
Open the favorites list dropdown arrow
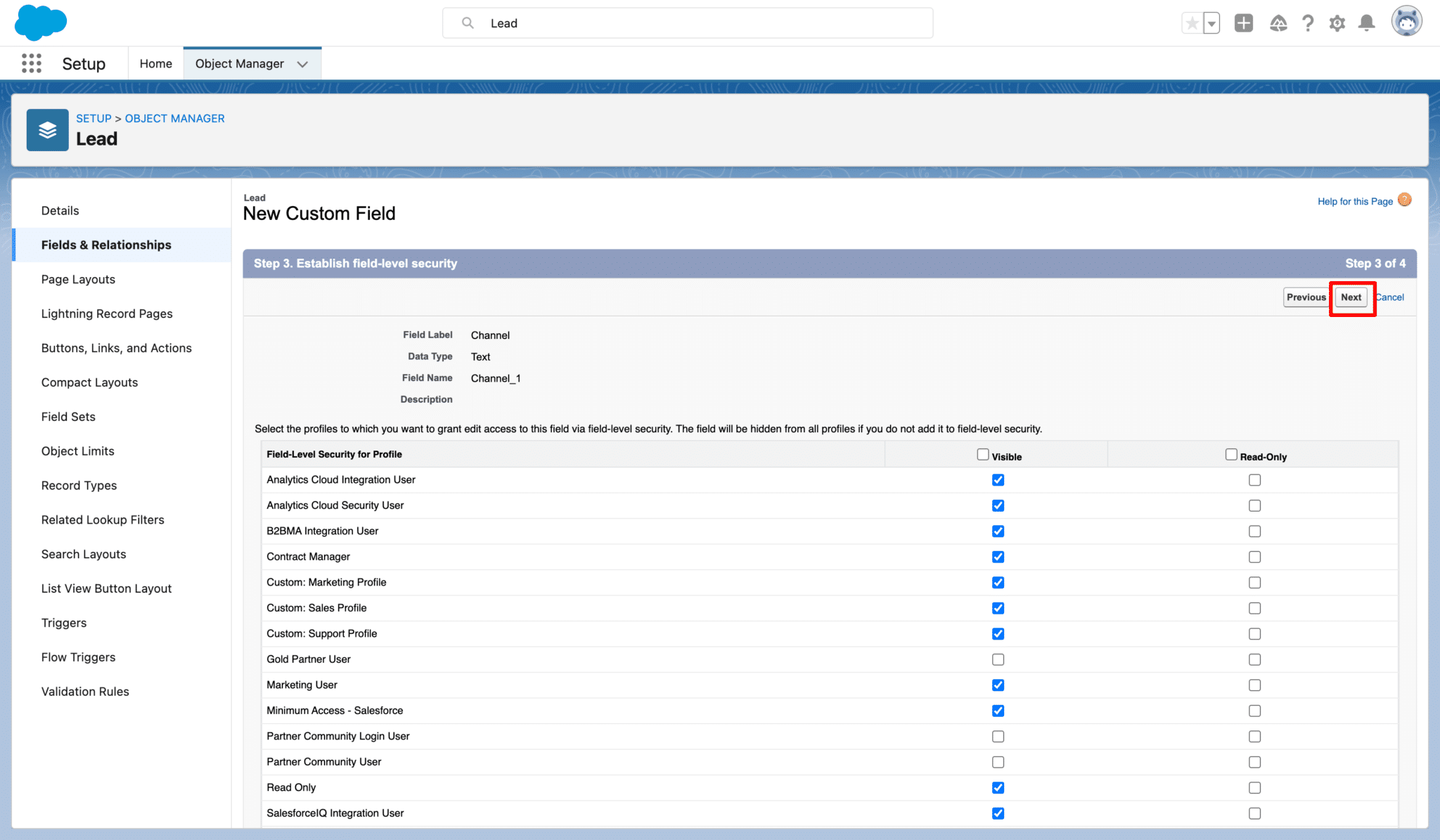point(1212,22)
